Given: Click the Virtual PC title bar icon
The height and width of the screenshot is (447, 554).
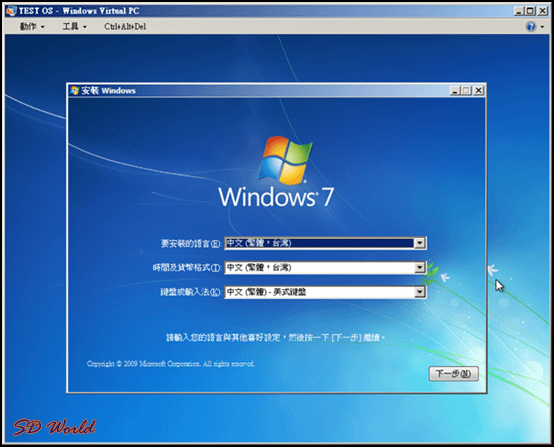Looking at the screenshot, I should pos(11,11).
